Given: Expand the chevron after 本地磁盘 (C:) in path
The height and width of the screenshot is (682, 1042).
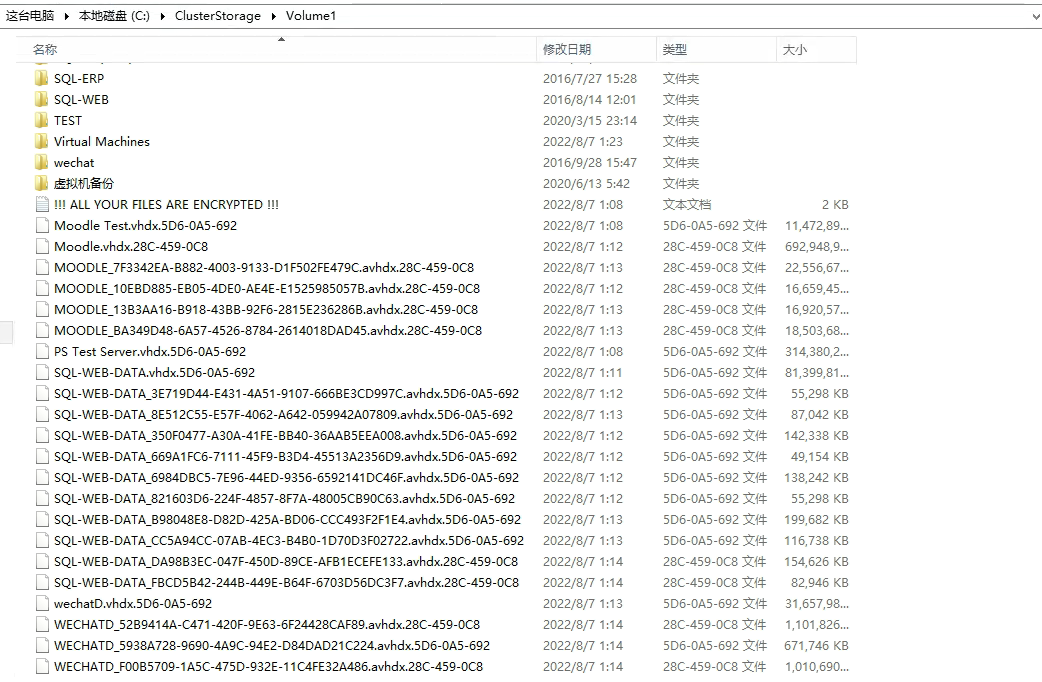Looking at the screenshot, I should point(162,16).
